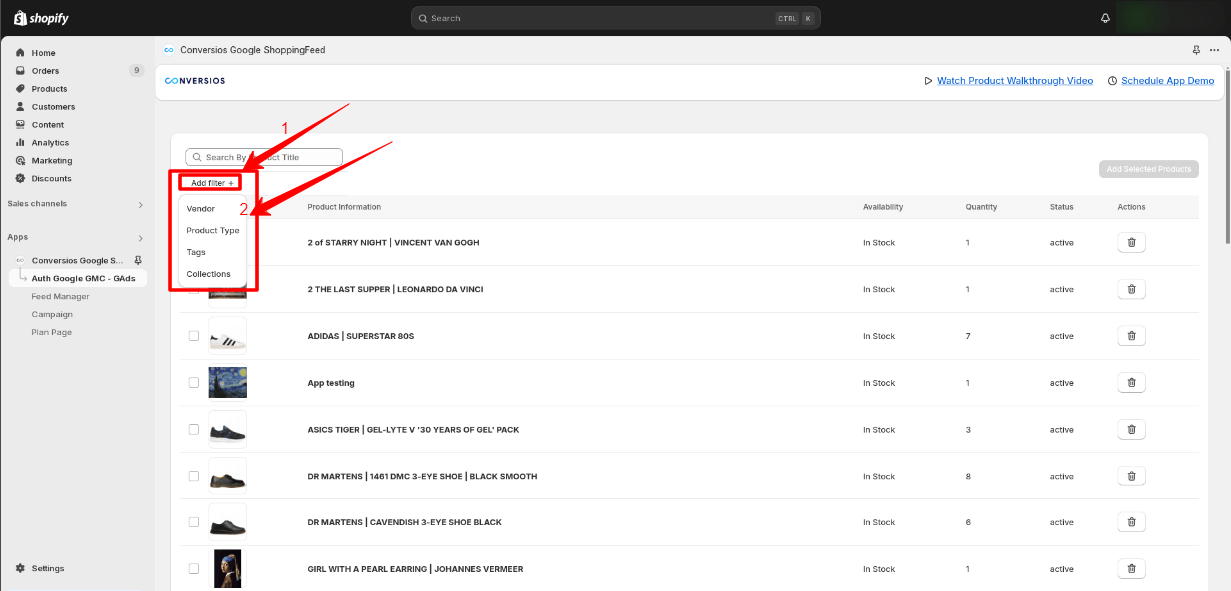This screenshot has height=591, width=1231.
Task: Expand the Sales channels section
Action: [x=140, y=204]
